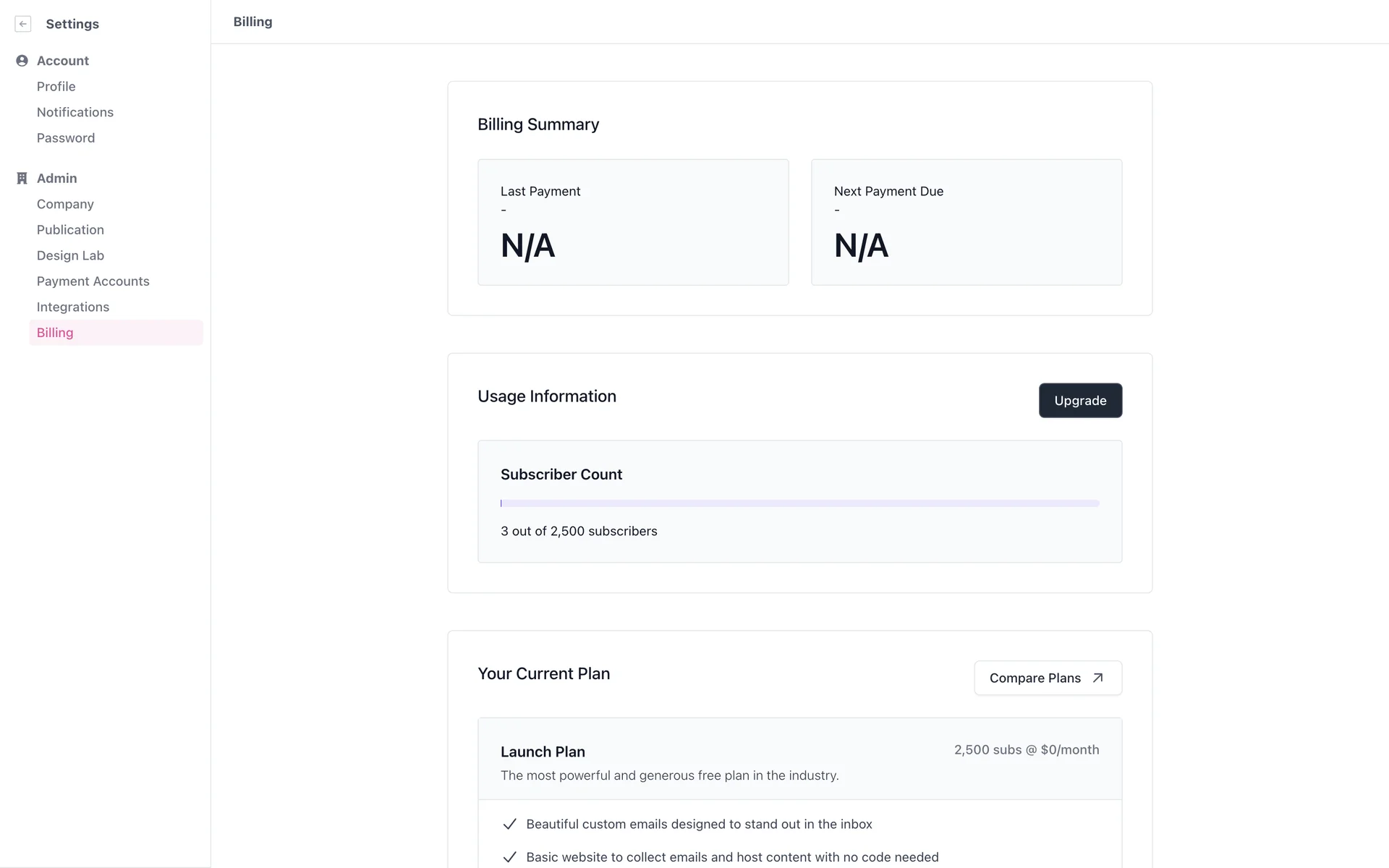This screenshot has height=868, width=1389.
Task: Open the Profile settings page
Action: tap(56, 87)
